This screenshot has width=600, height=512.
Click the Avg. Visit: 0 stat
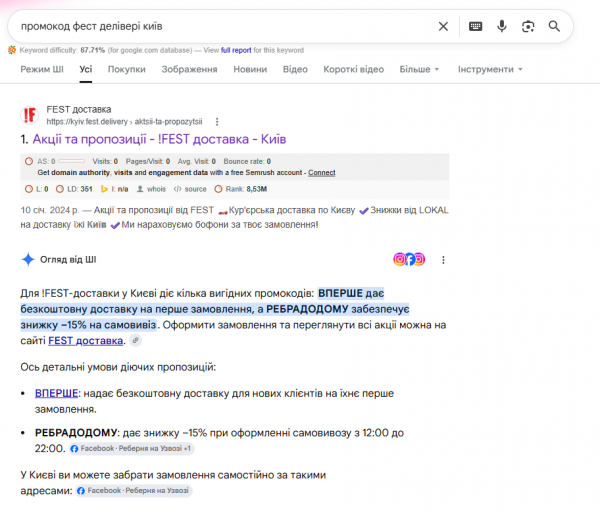[197, 161]
